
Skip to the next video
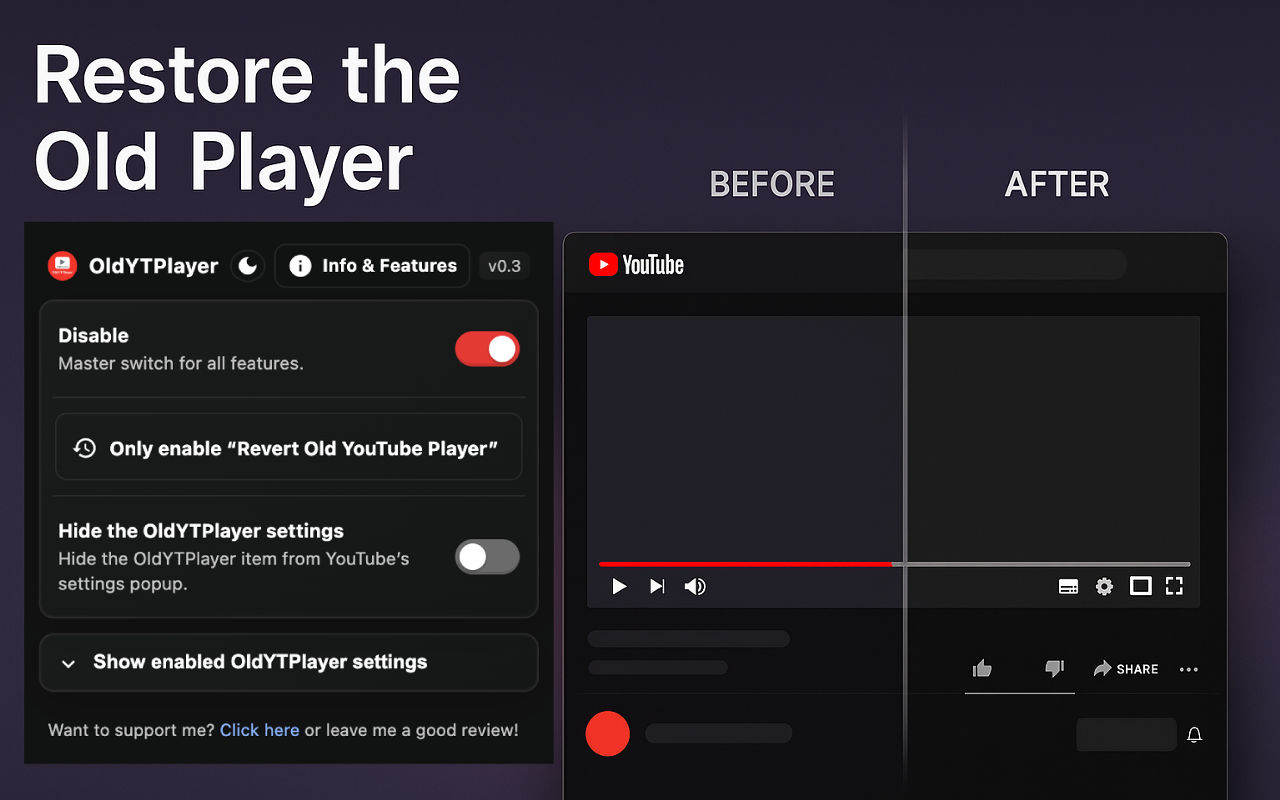pos(656,587)
